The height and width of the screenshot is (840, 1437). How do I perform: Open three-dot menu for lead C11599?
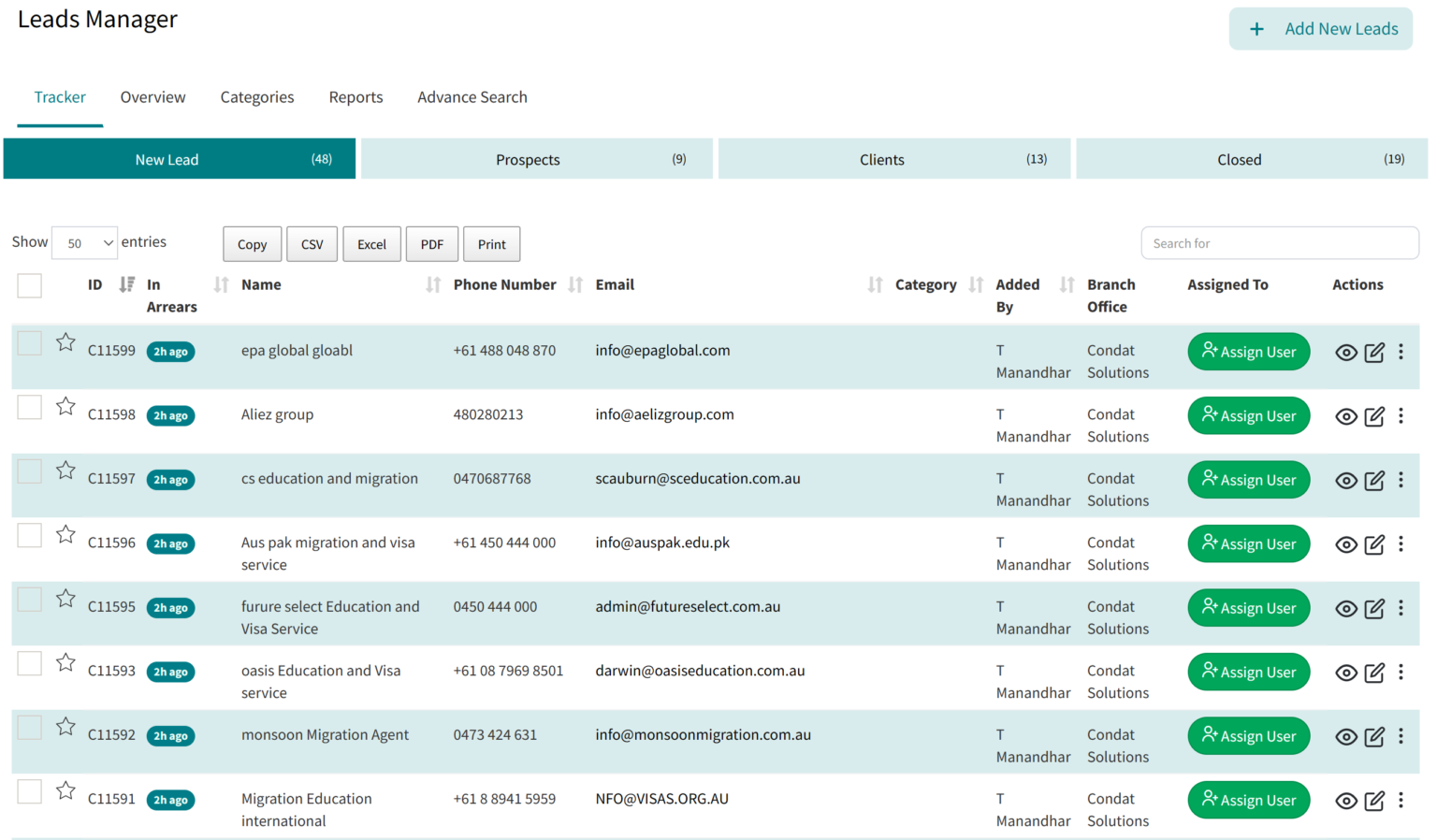(x=1401, y=353)
